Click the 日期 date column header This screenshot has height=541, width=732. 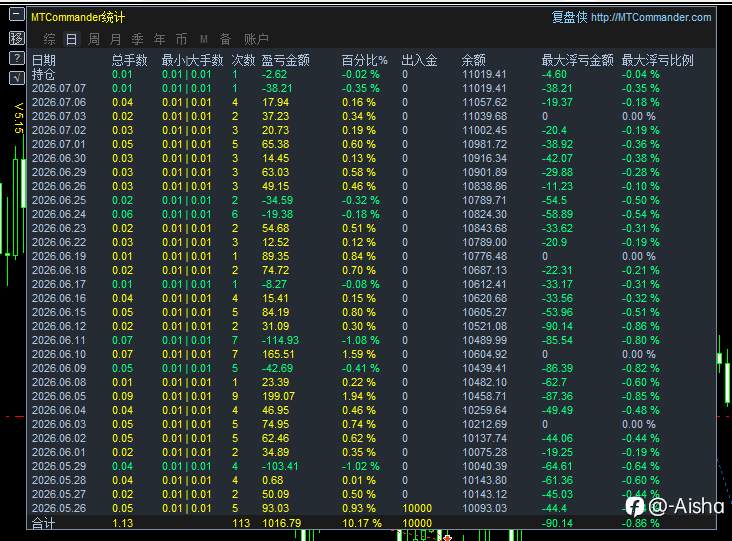point(44,60)
